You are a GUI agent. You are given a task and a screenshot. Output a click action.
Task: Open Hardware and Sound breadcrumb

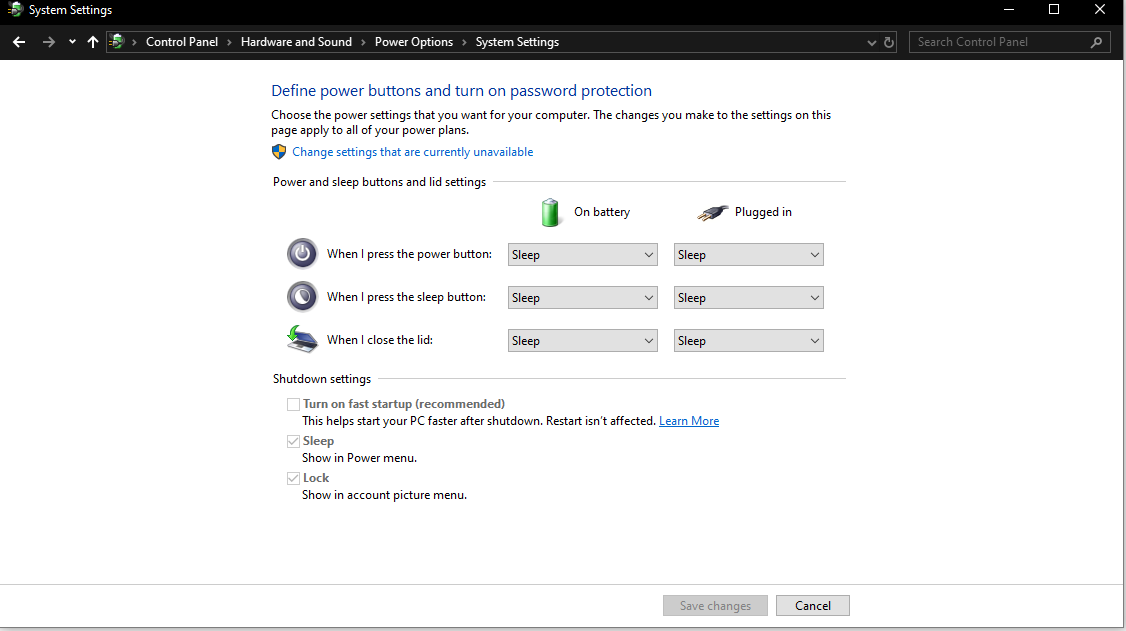tap(296, 42)
